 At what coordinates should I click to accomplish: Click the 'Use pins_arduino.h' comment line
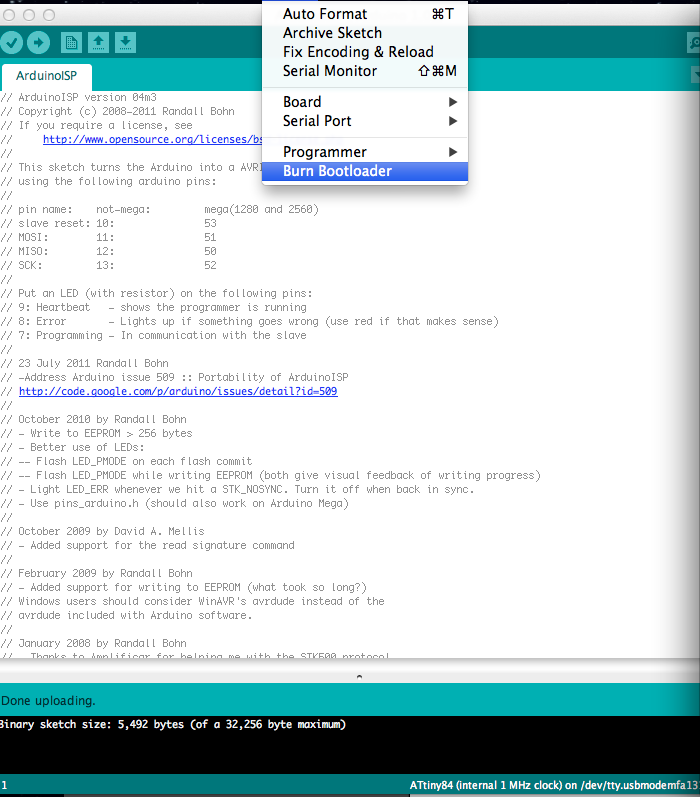coord(175,503)
